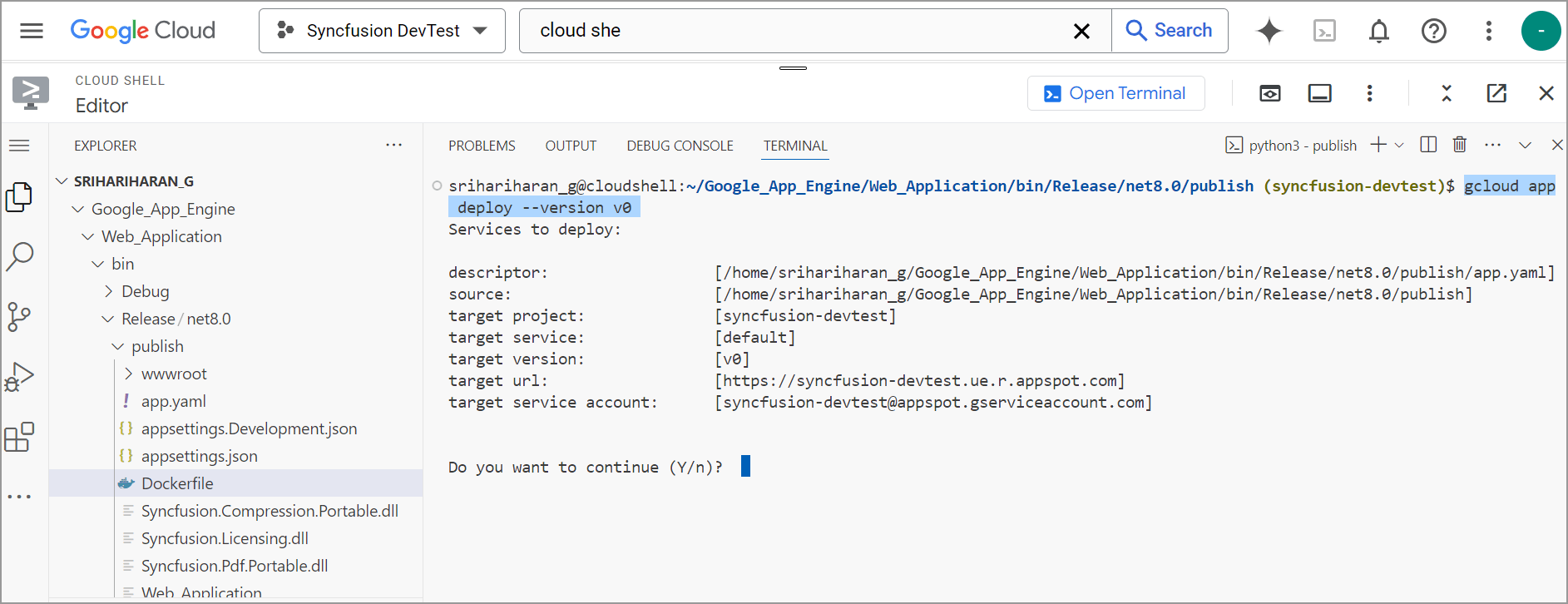Open Syncfusion.Licensing.dll
1568x604 pixels.
click(235, 538)
